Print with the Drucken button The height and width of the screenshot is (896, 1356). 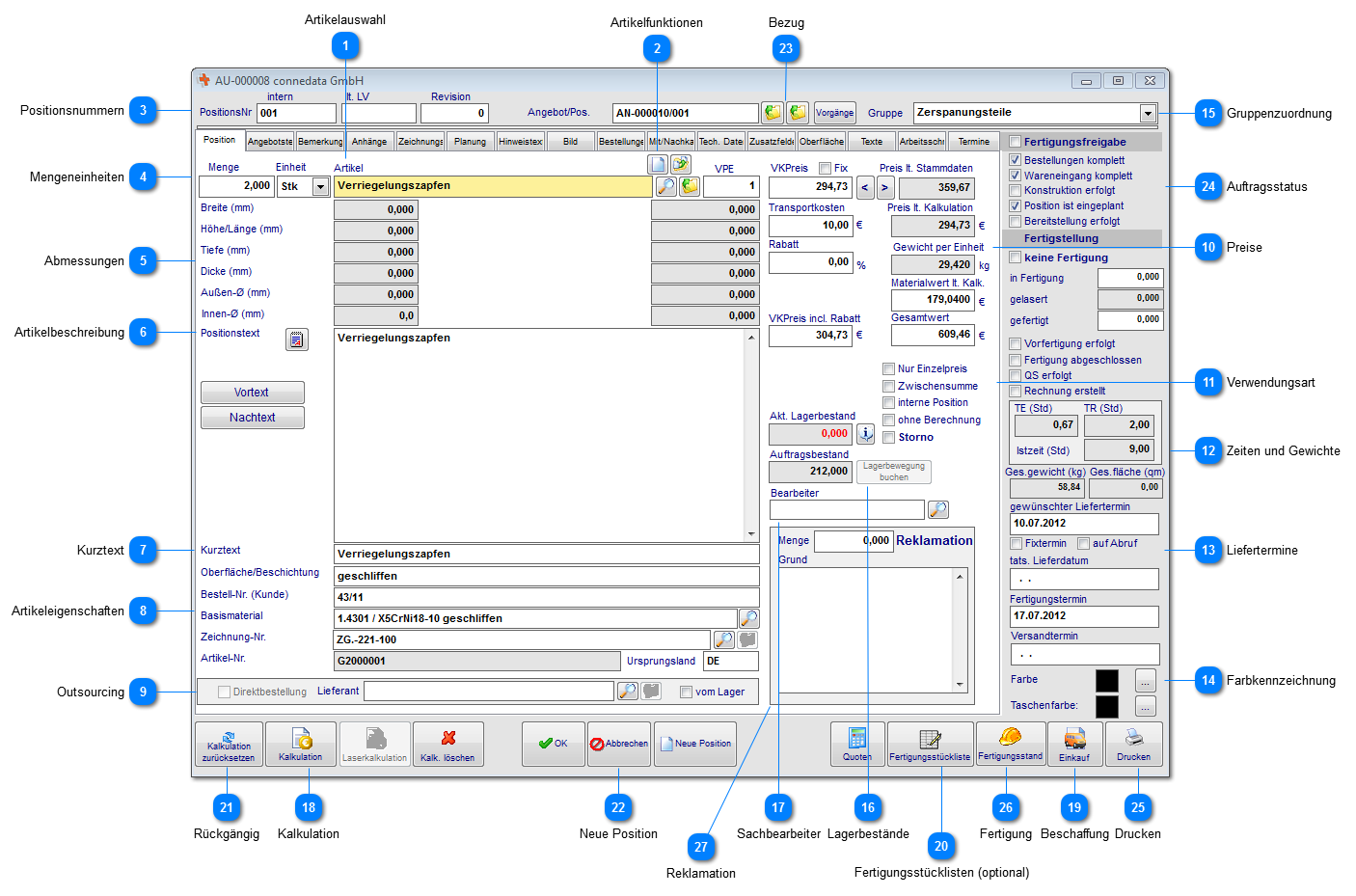click(1134, 745)
